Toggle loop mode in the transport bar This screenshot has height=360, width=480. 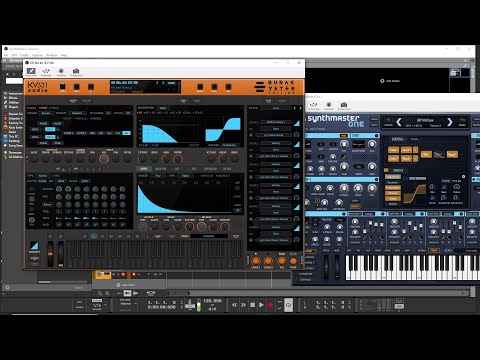point(289,305)
